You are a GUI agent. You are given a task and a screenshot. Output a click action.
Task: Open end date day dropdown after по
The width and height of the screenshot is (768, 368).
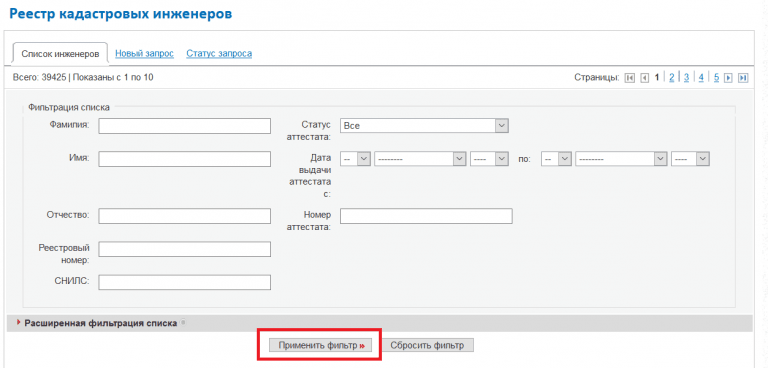(x=556, y=159)
